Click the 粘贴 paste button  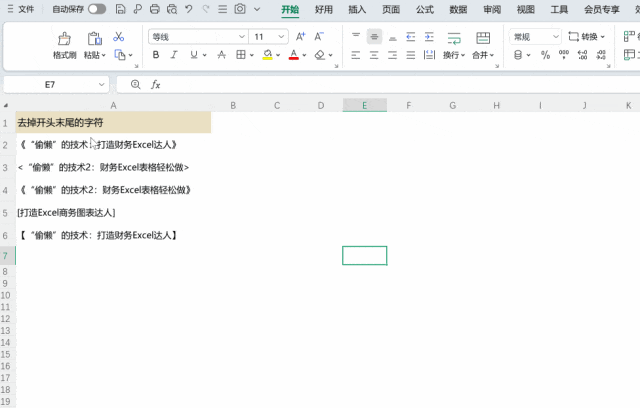coord(94,45)
